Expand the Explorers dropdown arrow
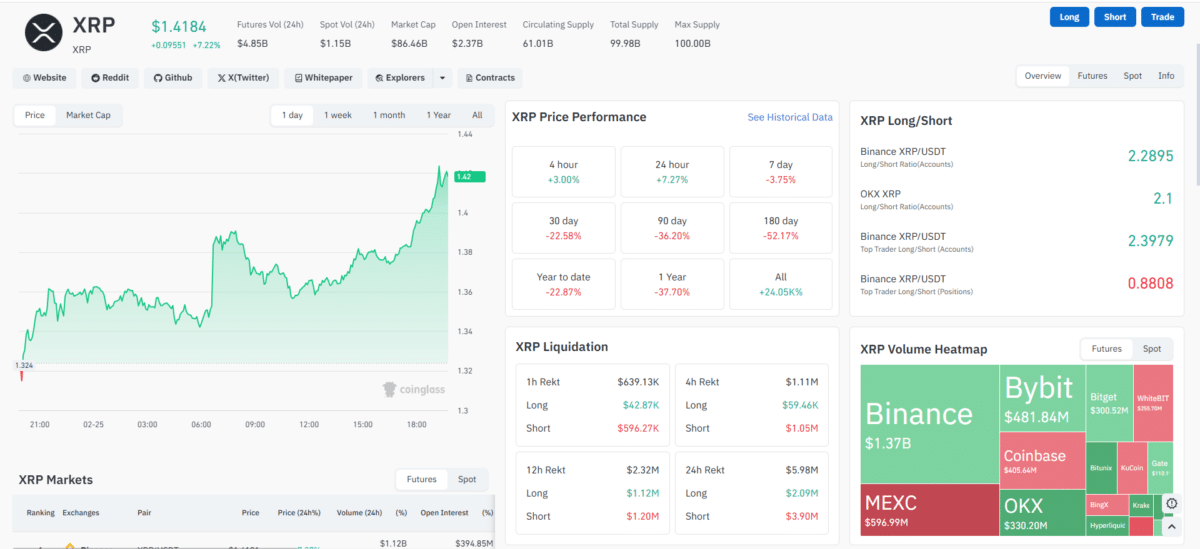This screenshot has height=549, width=1200. pyautogui.click(x=443, y=78)
